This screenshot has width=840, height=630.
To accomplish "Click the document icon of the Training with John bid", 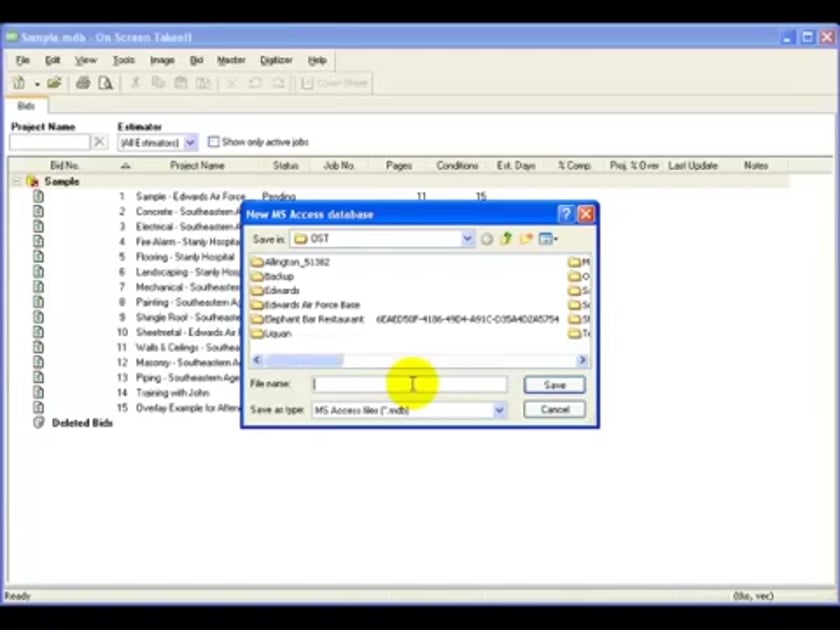I will 39,393.
